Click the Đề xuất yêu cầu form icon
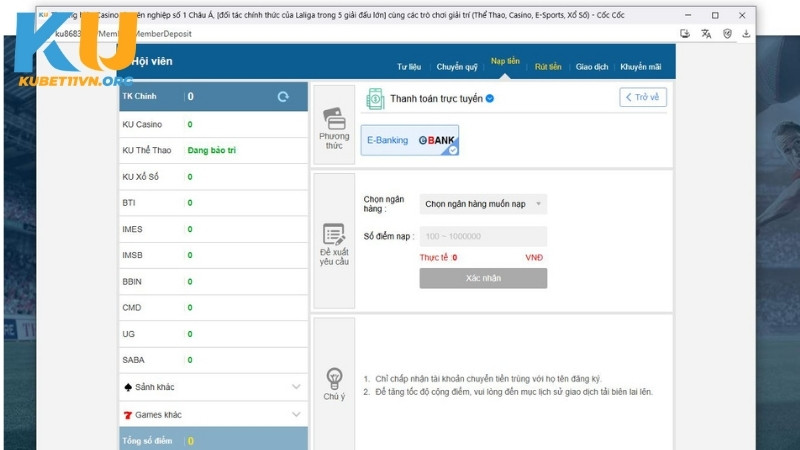 [334, 235]
